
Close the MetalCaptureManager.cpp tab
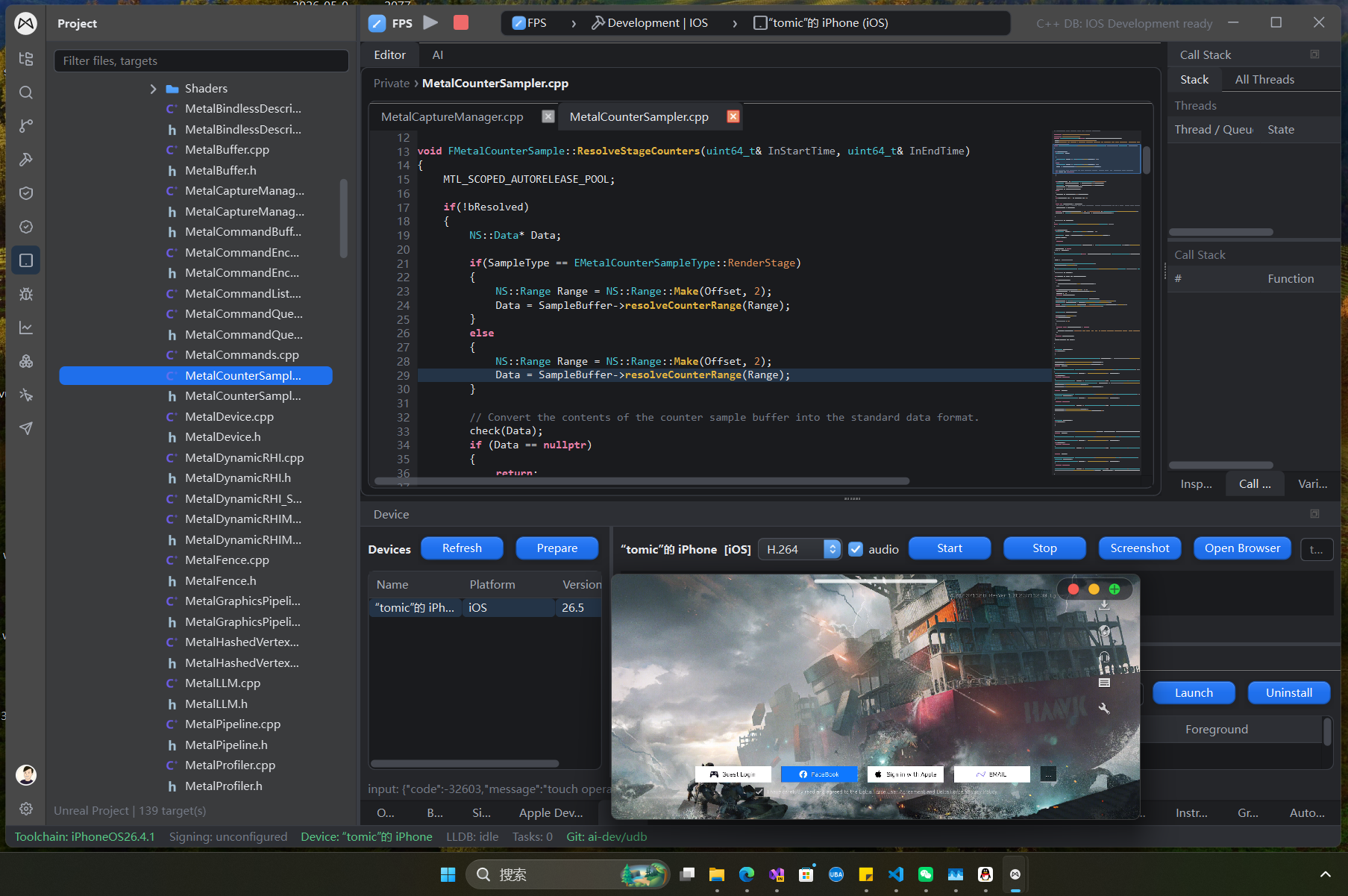548,116
